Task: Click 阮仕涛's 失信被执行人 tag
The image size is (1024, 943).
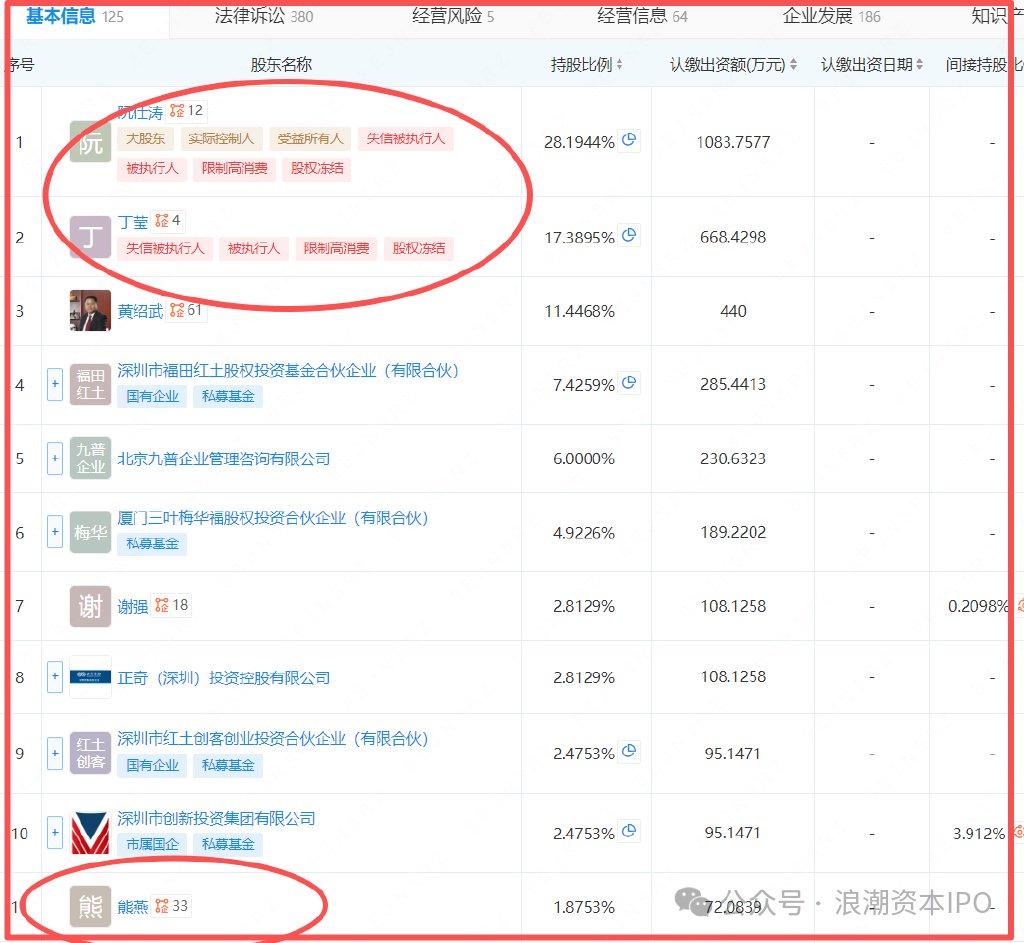Action: (x=406, y=138)
